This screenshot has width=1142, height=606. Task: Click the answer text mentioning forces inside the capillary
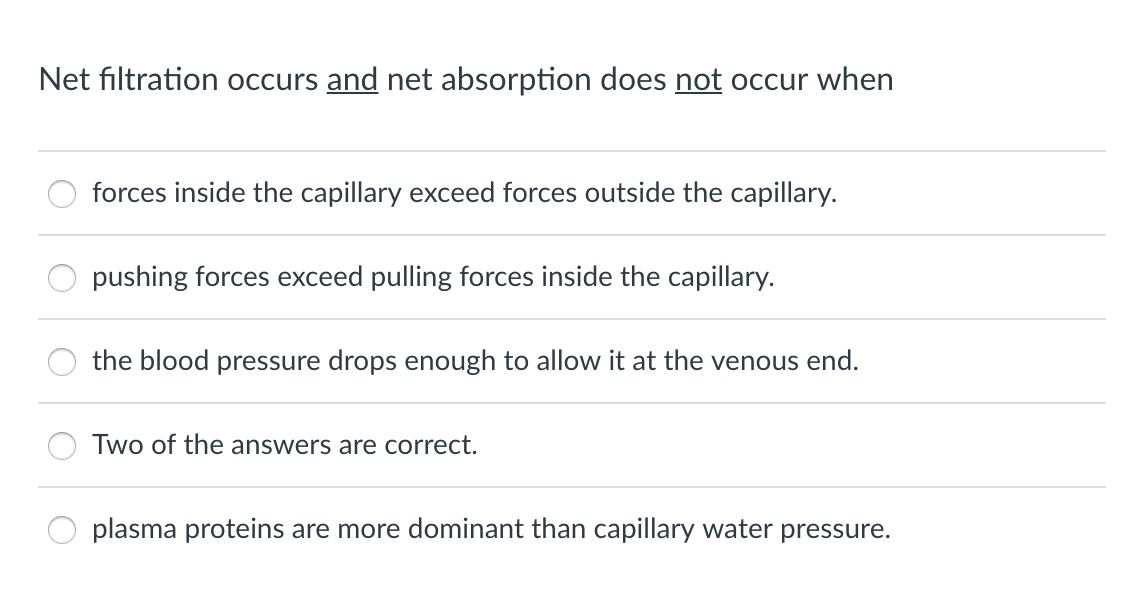pos(463,194)
